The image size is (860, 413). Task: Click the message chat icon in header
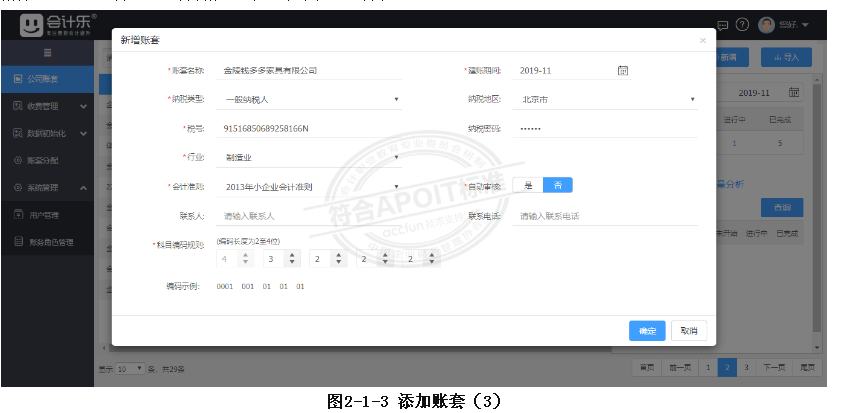click(x=723, y=25)
